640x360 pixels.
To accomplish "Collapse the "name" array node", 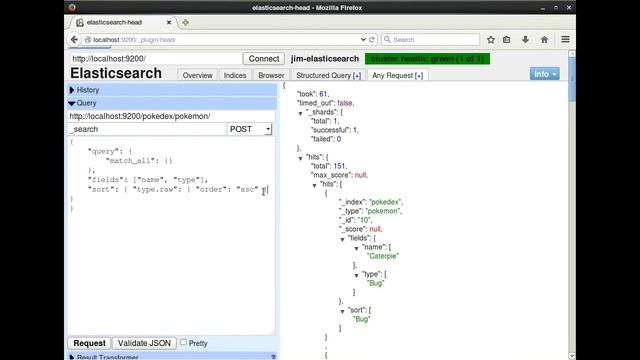I will pyautogui.click(x=356, y=249).
